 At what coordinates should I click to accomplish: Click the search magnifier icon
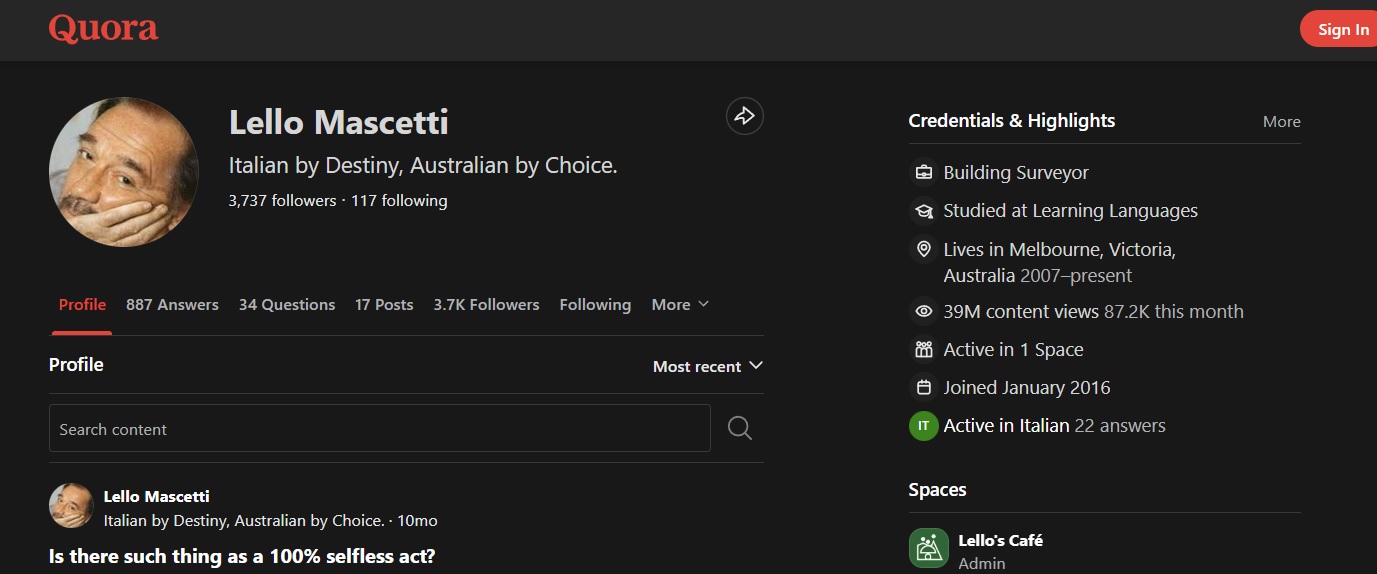pyautogui.click(x=740, y=428)
